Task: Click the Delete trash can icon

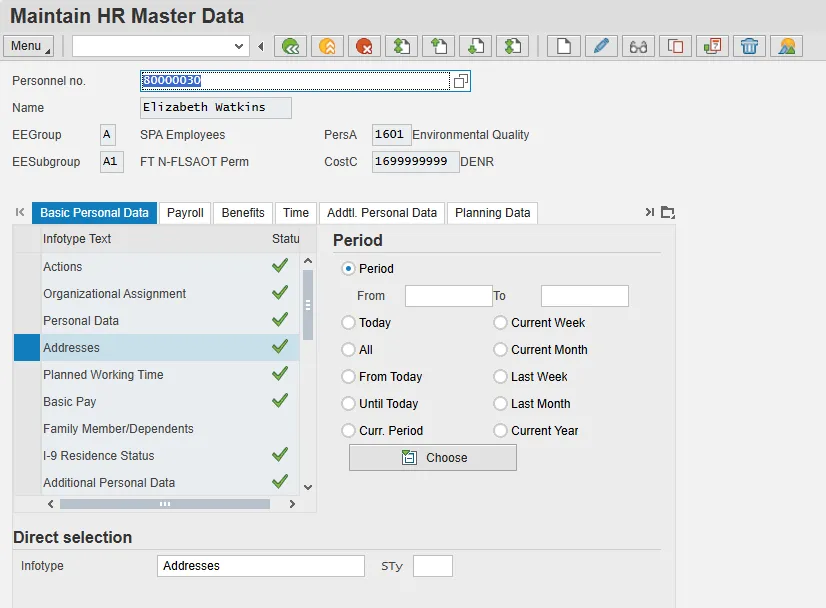Action: click(x=749, y=46)
